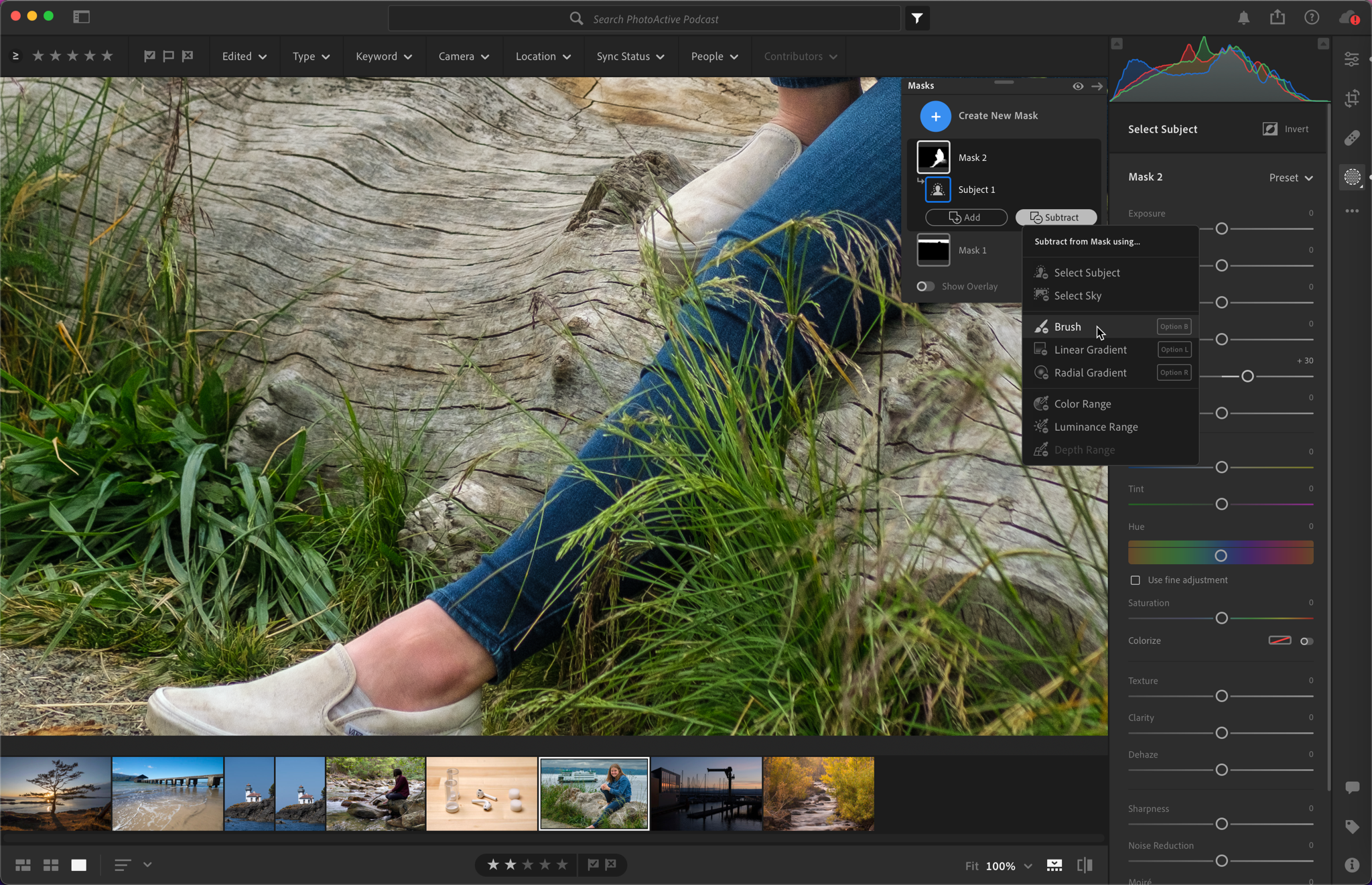Switch to single photo detail view
The height and width of the screenshot is (885, 1372).
[79, 865]
